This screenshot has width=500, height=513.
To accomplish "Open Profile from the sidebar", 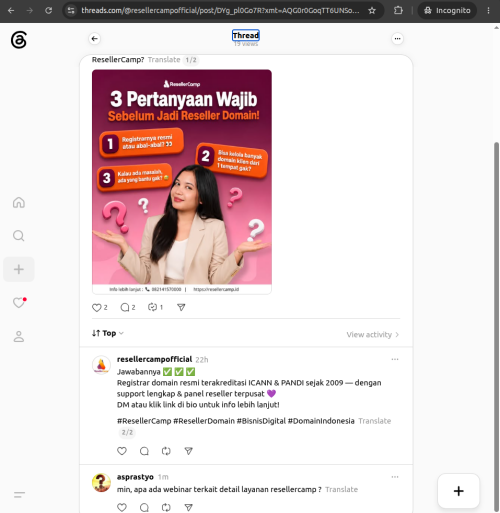I will tap(19, 336).
